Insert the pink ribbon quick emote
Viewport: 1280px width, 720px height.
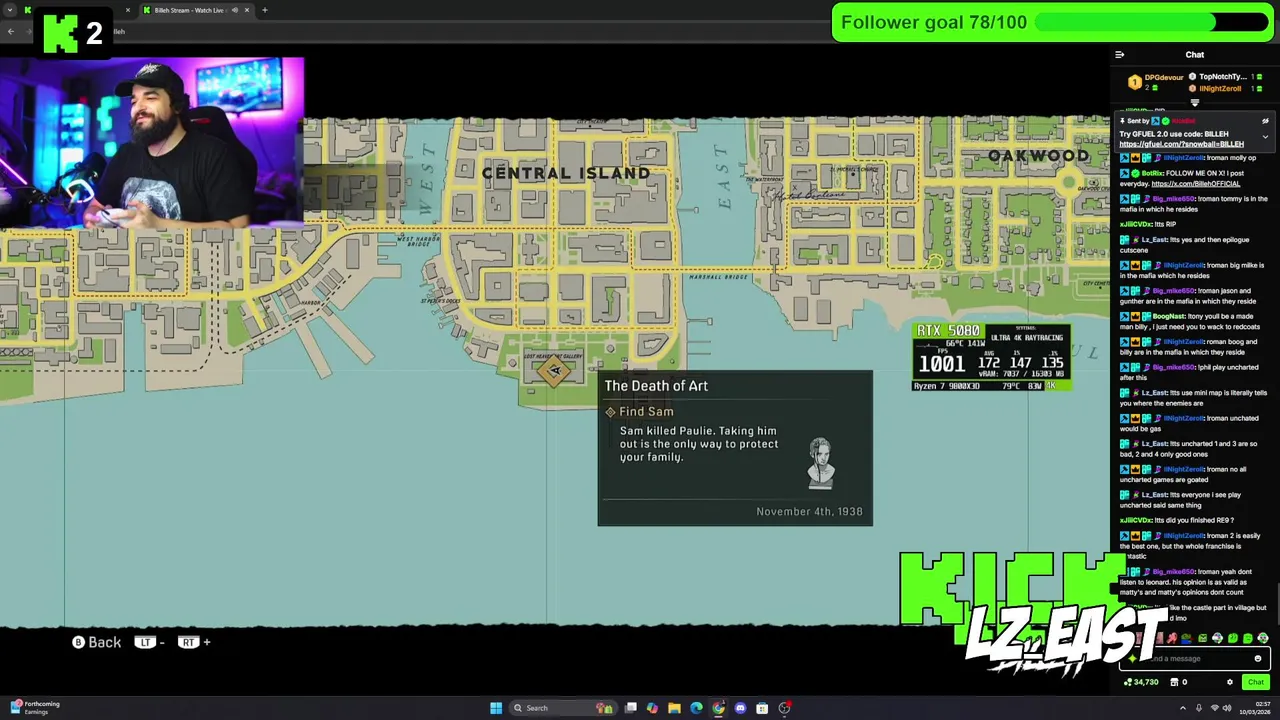pos(1172,638)
